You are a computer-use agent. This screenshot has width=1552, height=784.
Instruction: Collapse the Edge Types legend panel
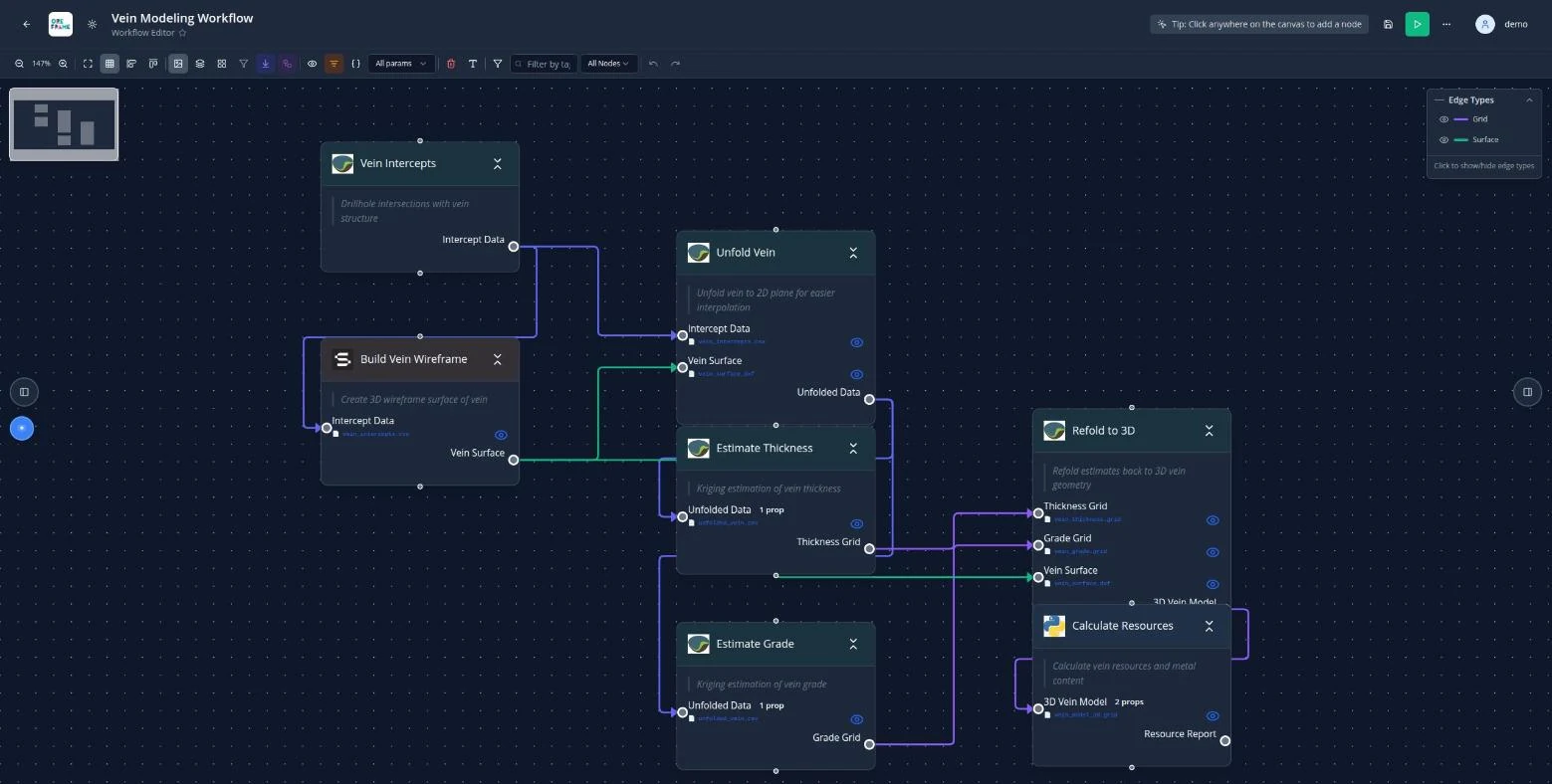click(1529, 99)
